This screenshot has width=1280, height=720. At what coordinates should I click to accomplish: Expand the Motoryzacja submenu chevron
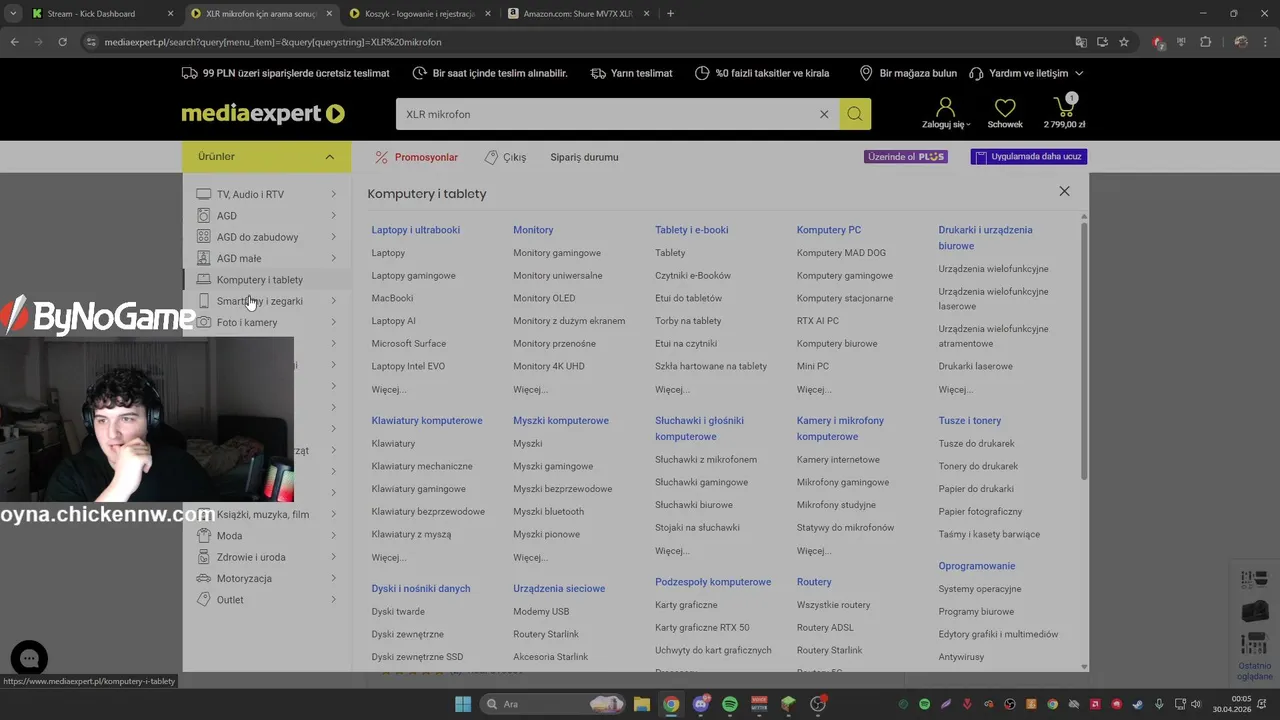(334, 578)
